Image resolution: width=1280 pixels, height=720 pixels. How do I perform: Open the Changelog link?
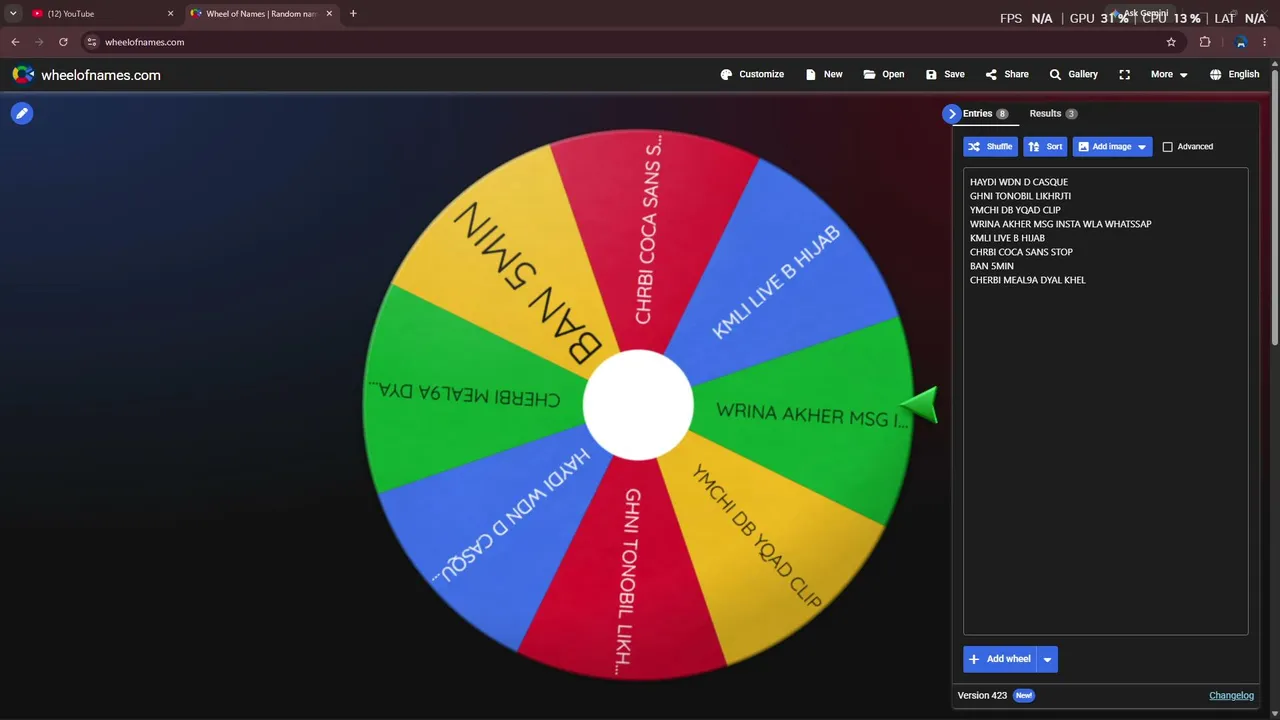point(1231,695)
